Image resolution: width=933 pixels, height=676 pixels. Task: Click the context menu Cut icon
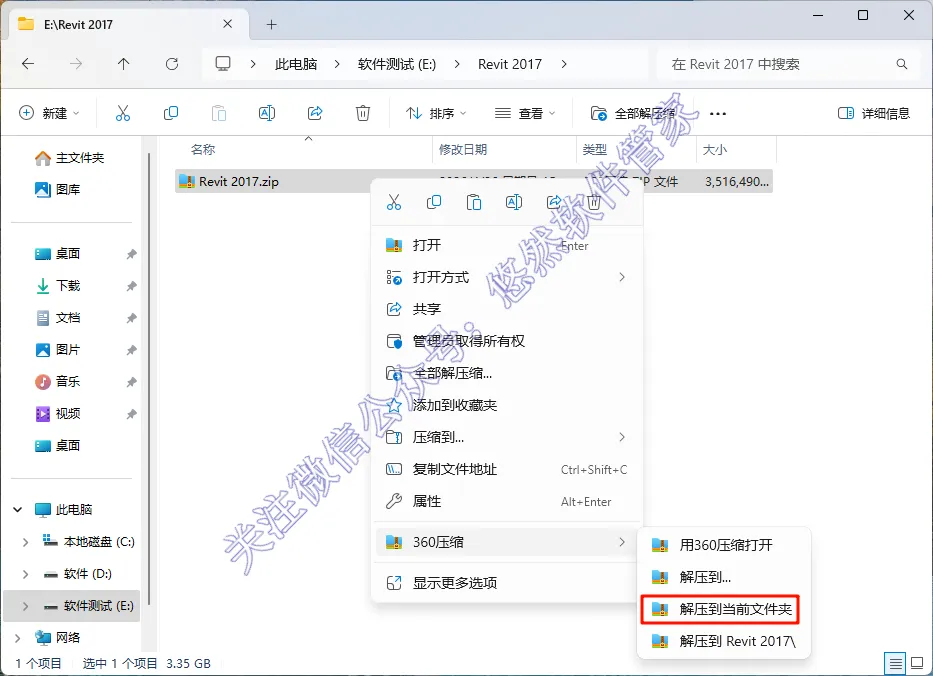pos(394,203)
